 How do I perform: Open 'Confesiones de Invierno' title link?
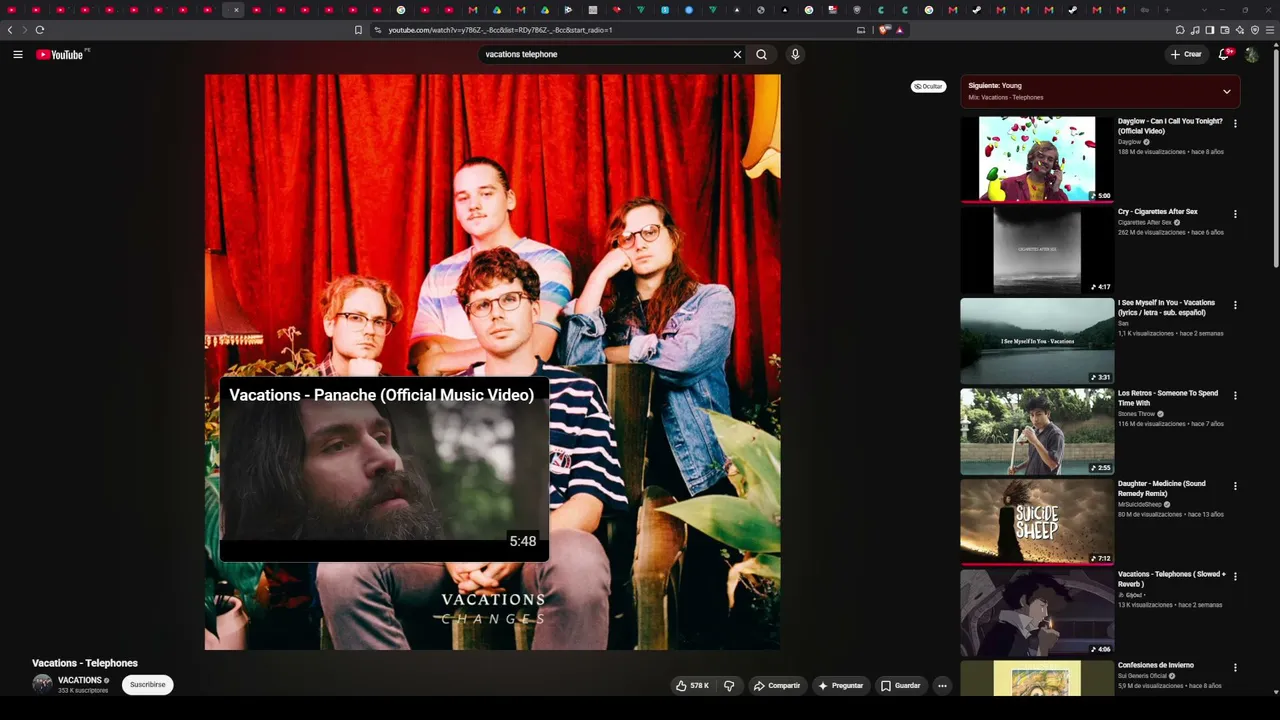(1156, 665)
